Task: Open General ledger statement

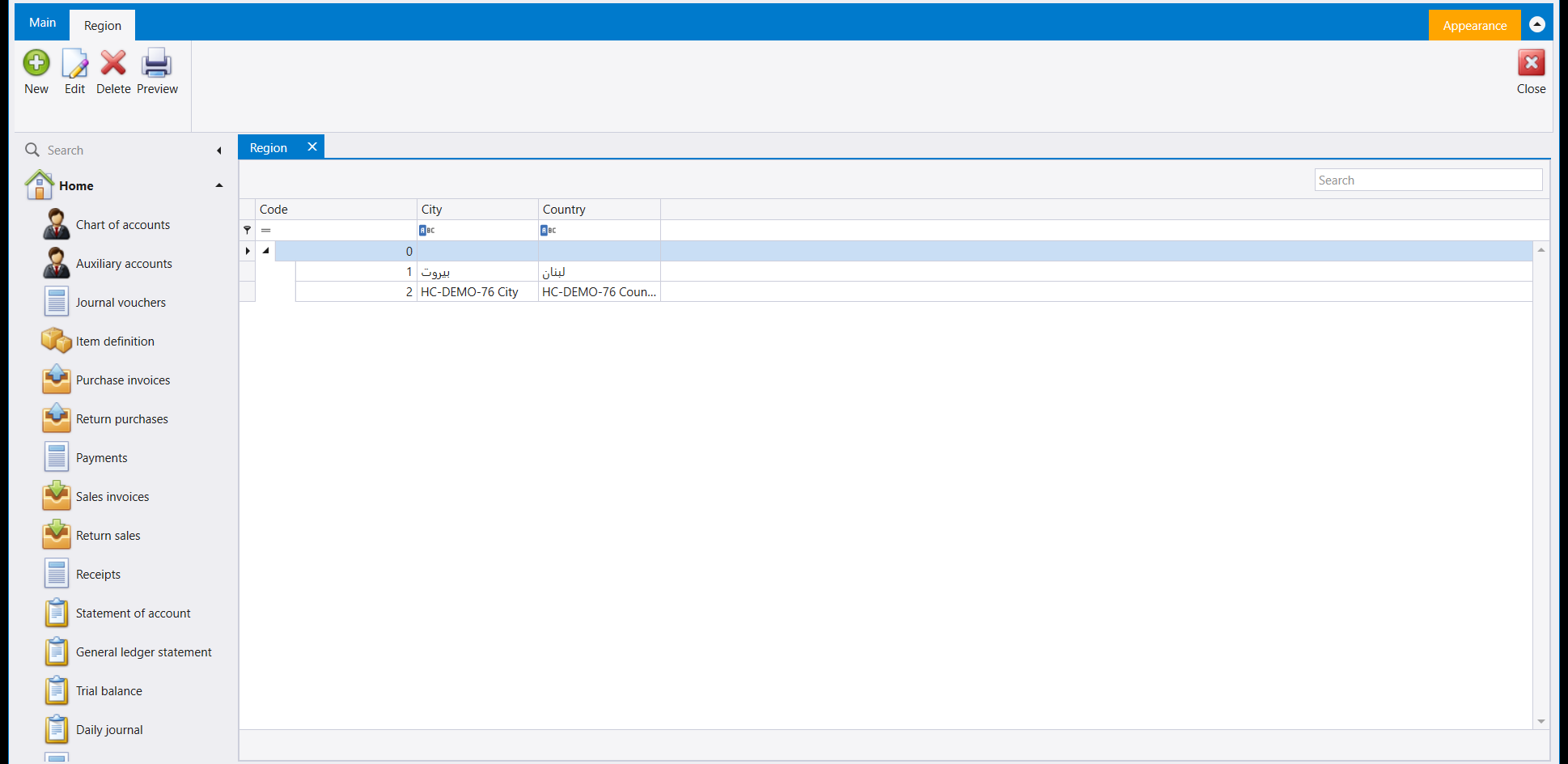Action: pos(143,652)
